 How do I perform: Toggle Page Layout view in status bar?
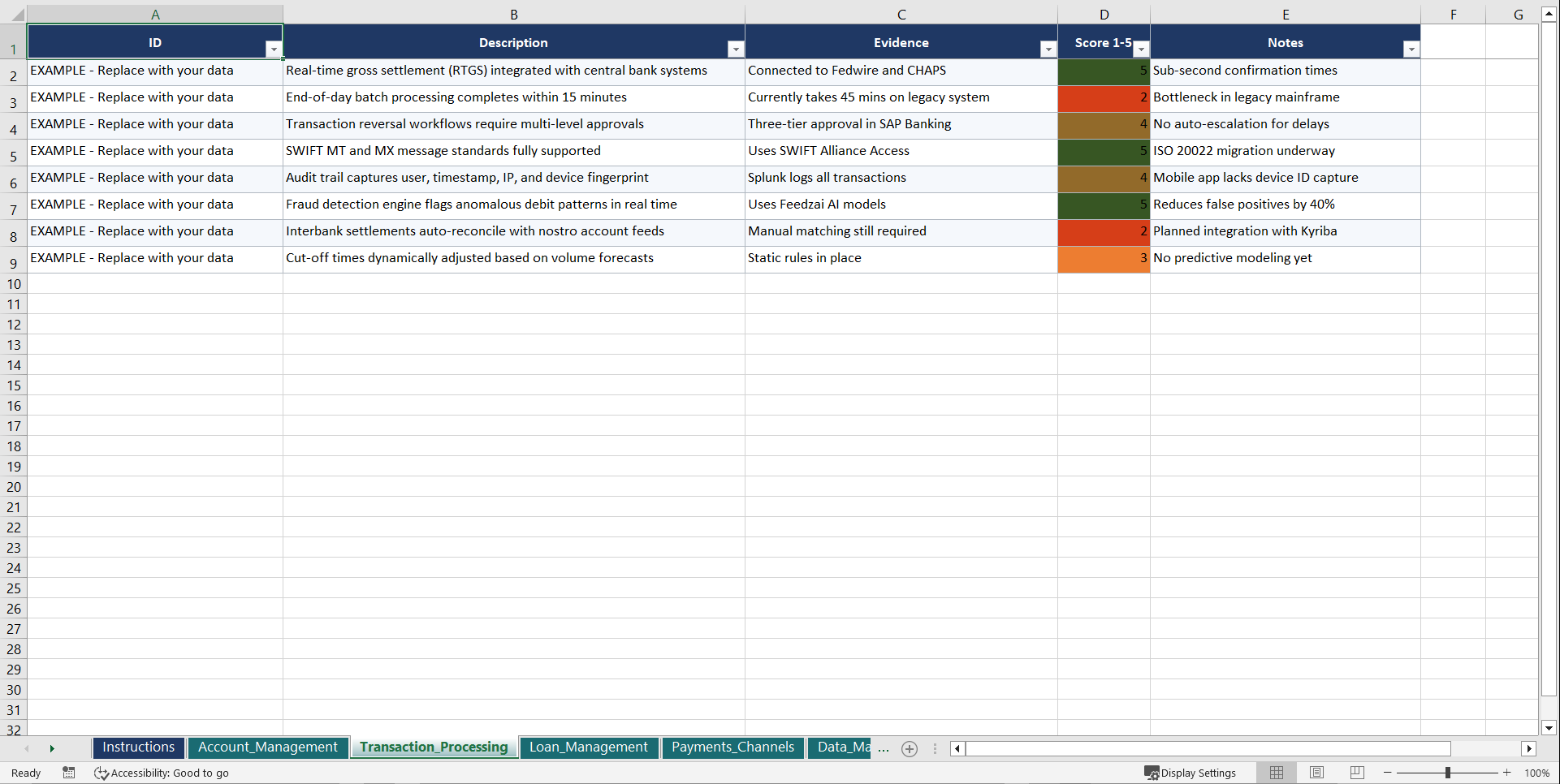coord(1316,773)
